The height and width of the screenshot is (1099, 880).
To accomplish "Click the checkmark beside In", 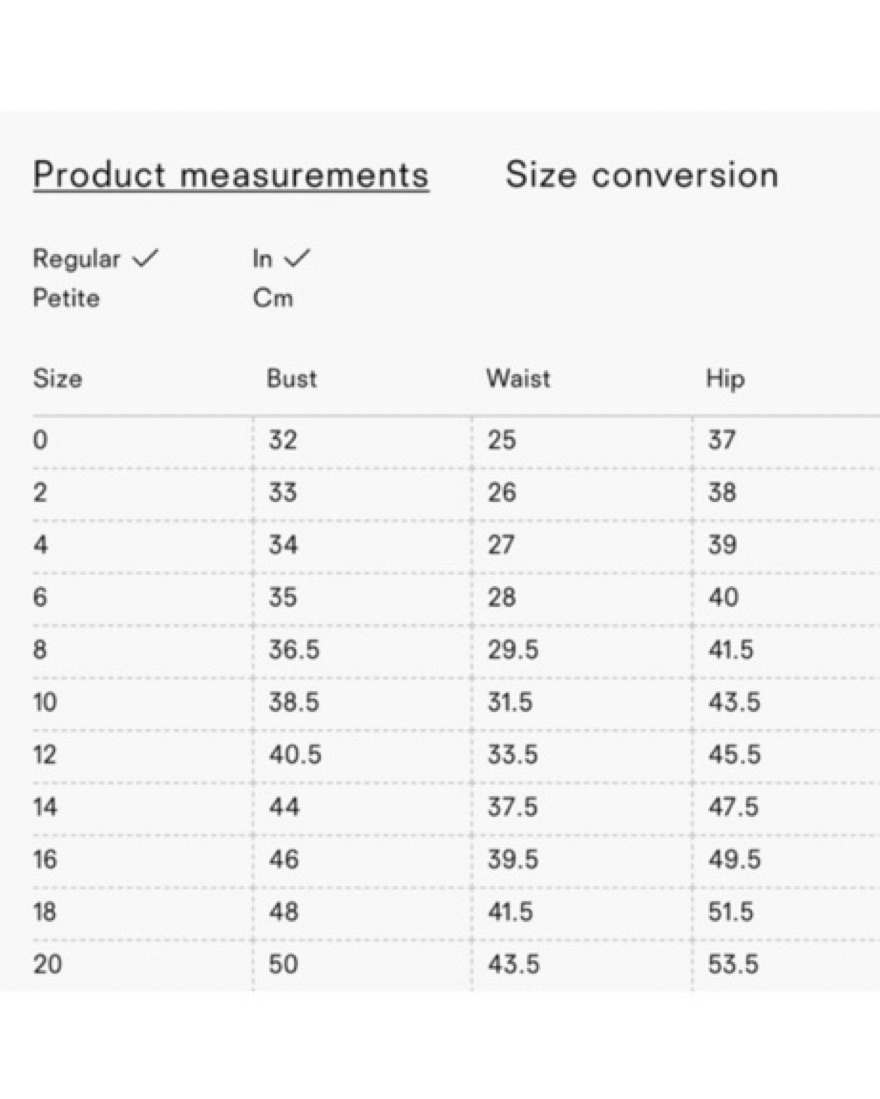I will (296, 259).
